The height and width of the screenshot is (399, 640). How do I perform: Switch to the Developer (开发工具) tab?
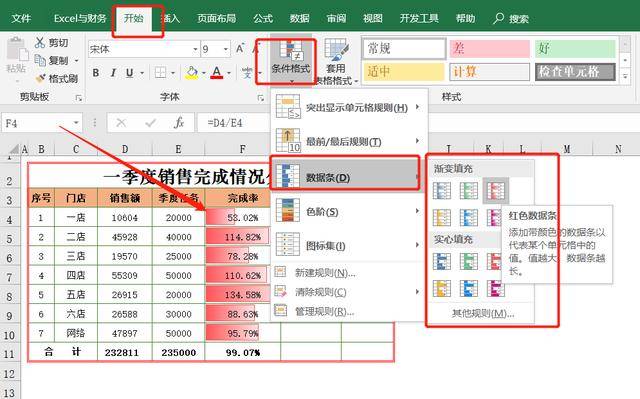coord(419,18)
